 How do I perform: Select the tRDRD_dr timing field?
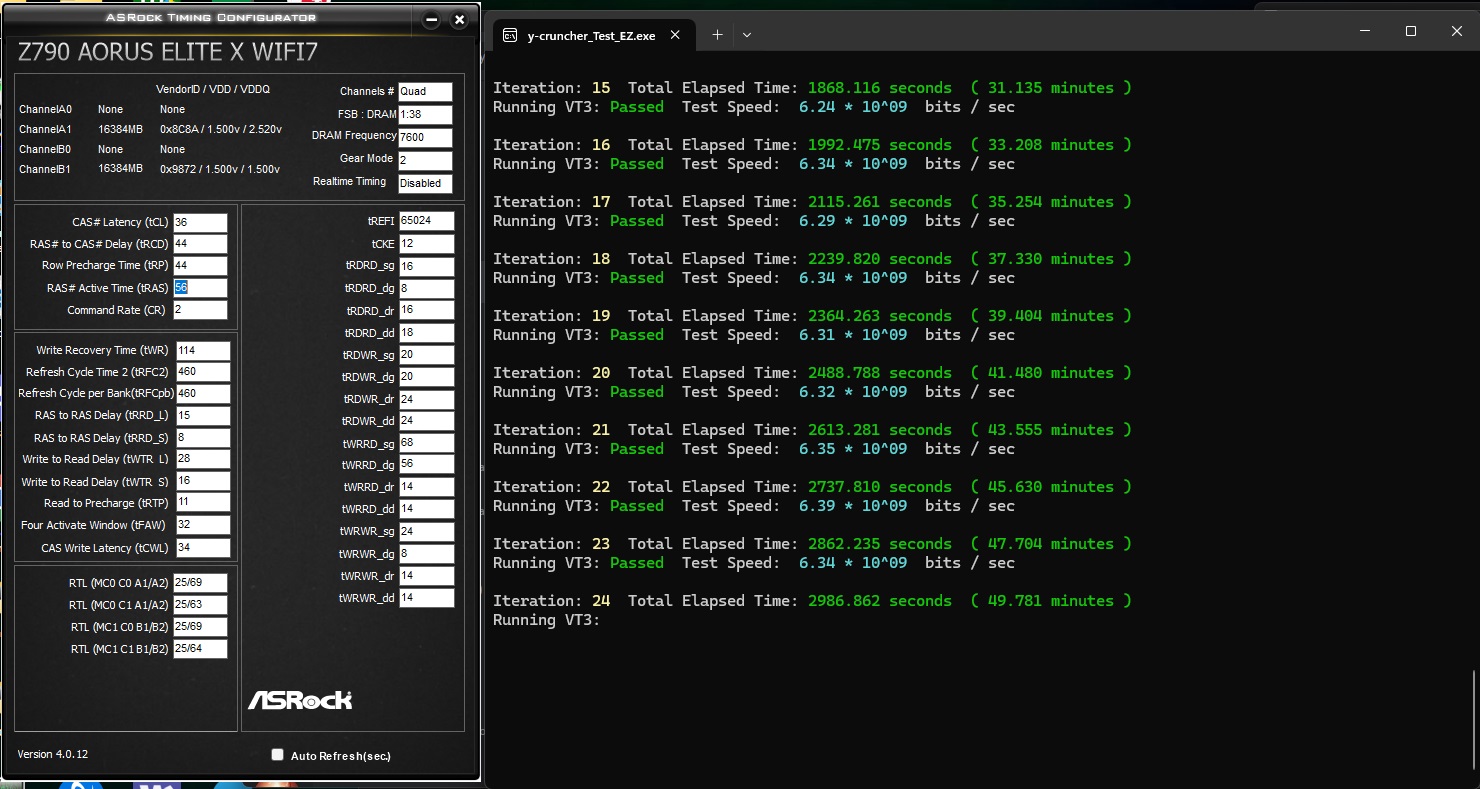click(426, 311)
